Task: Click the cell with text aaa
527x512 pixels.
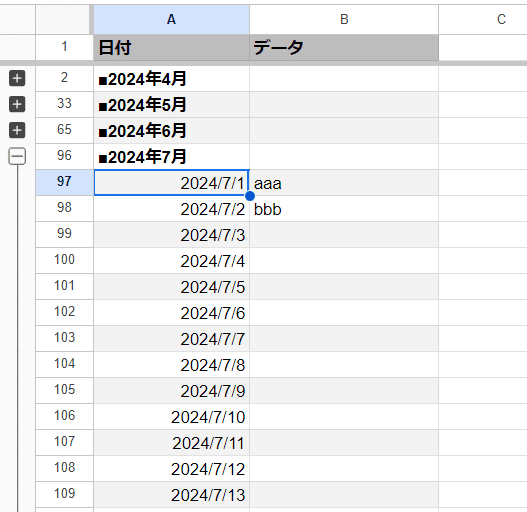Action: tap(344, 183)
